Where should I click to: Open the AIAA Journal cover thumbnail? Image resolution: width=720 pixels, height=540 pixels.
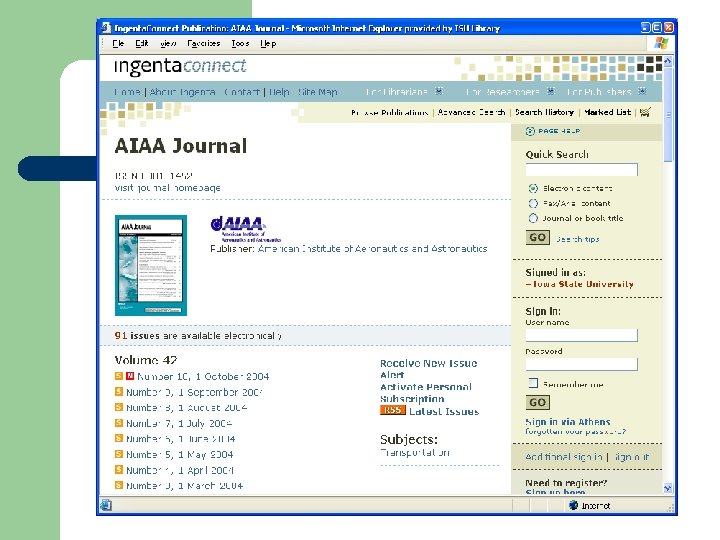tap(151, 265)
